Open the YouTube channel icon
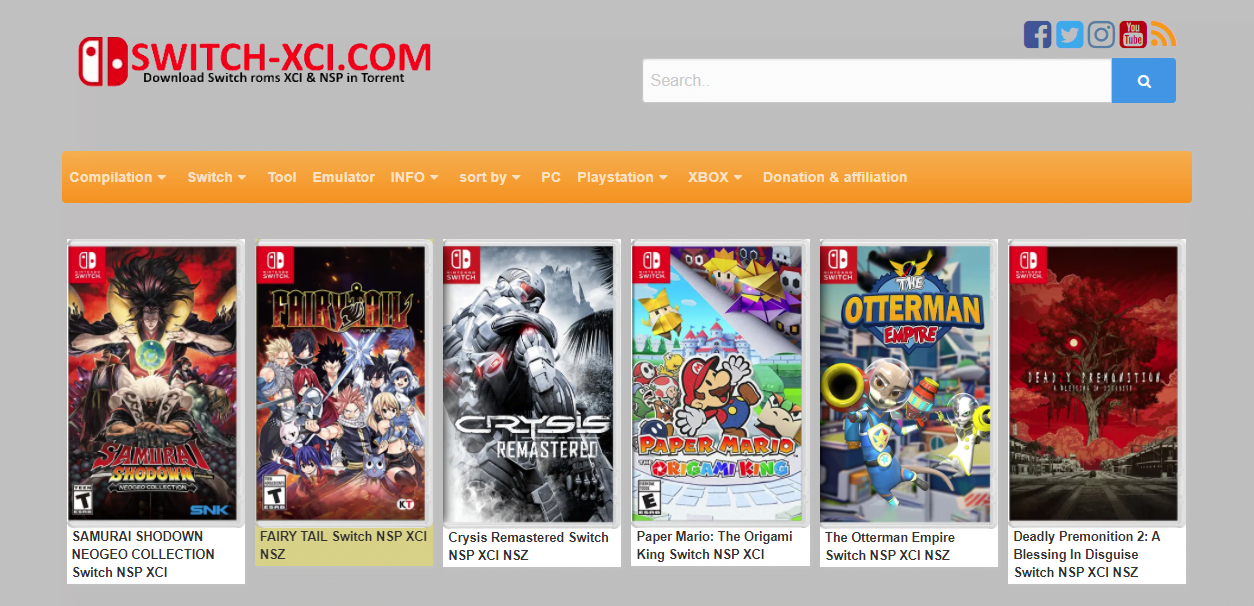Viewport: 1254px width, 606px height. pyautogui.click(x=1133, y=34)
